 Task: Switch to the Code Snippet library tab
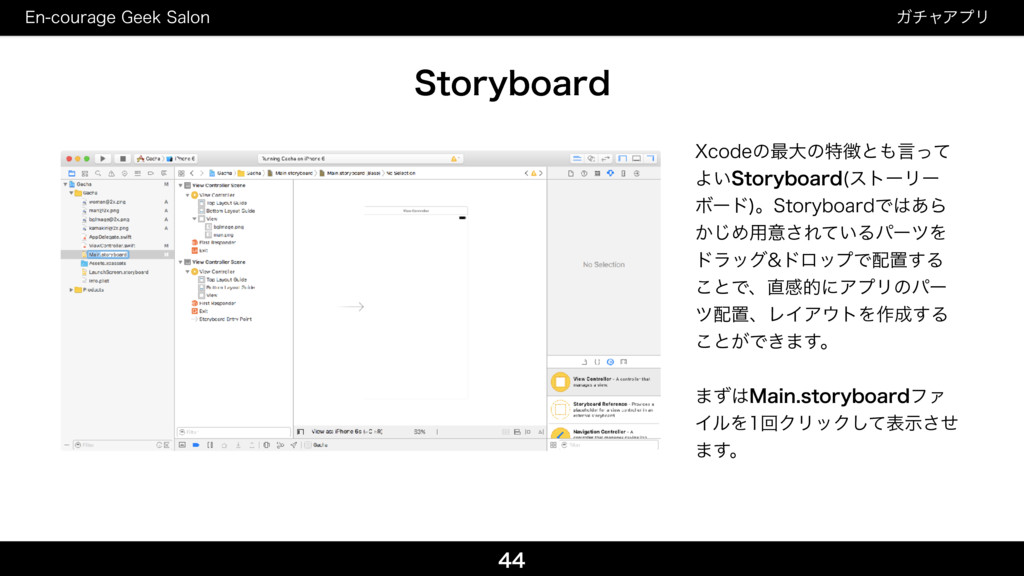pyautogui.click(x=597, y=362)
